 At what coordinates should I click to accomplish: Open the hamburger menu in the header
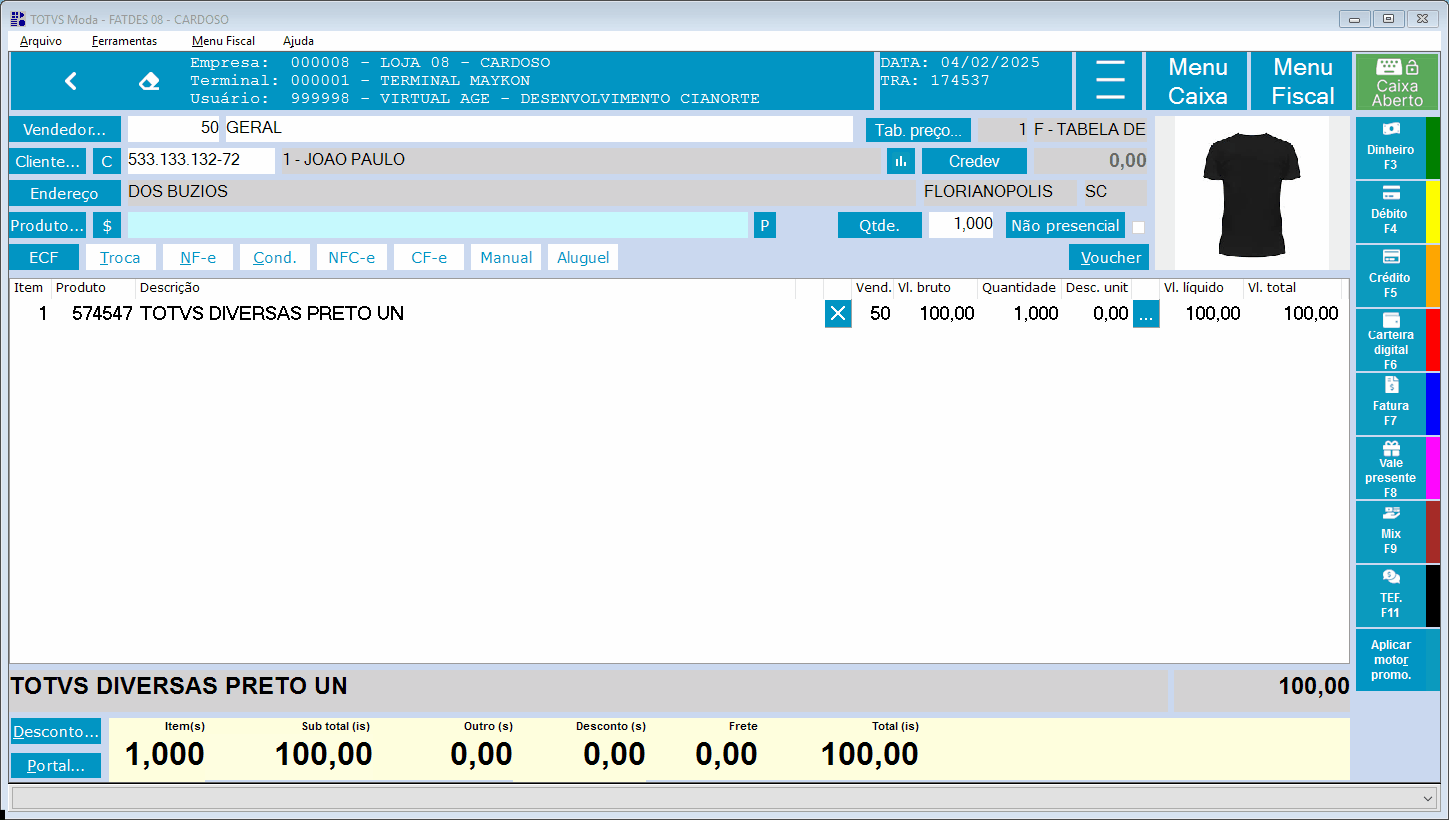pos(1110,80)
